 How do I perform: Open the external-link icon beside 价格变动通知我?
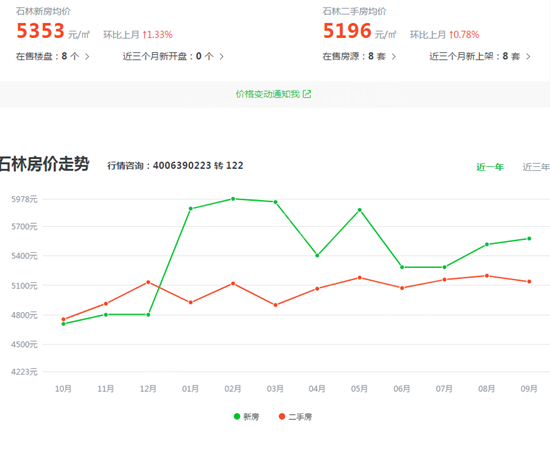tap(307, 94)
